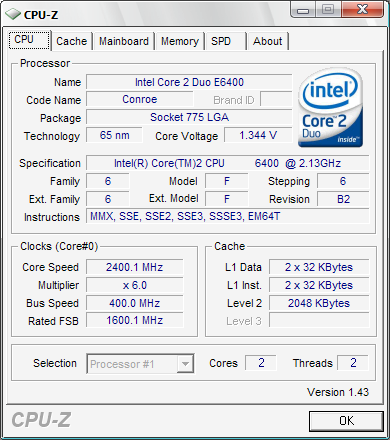Click the Intel Core 2 Duo logo
390x440 pixels.
coord(330,107)
